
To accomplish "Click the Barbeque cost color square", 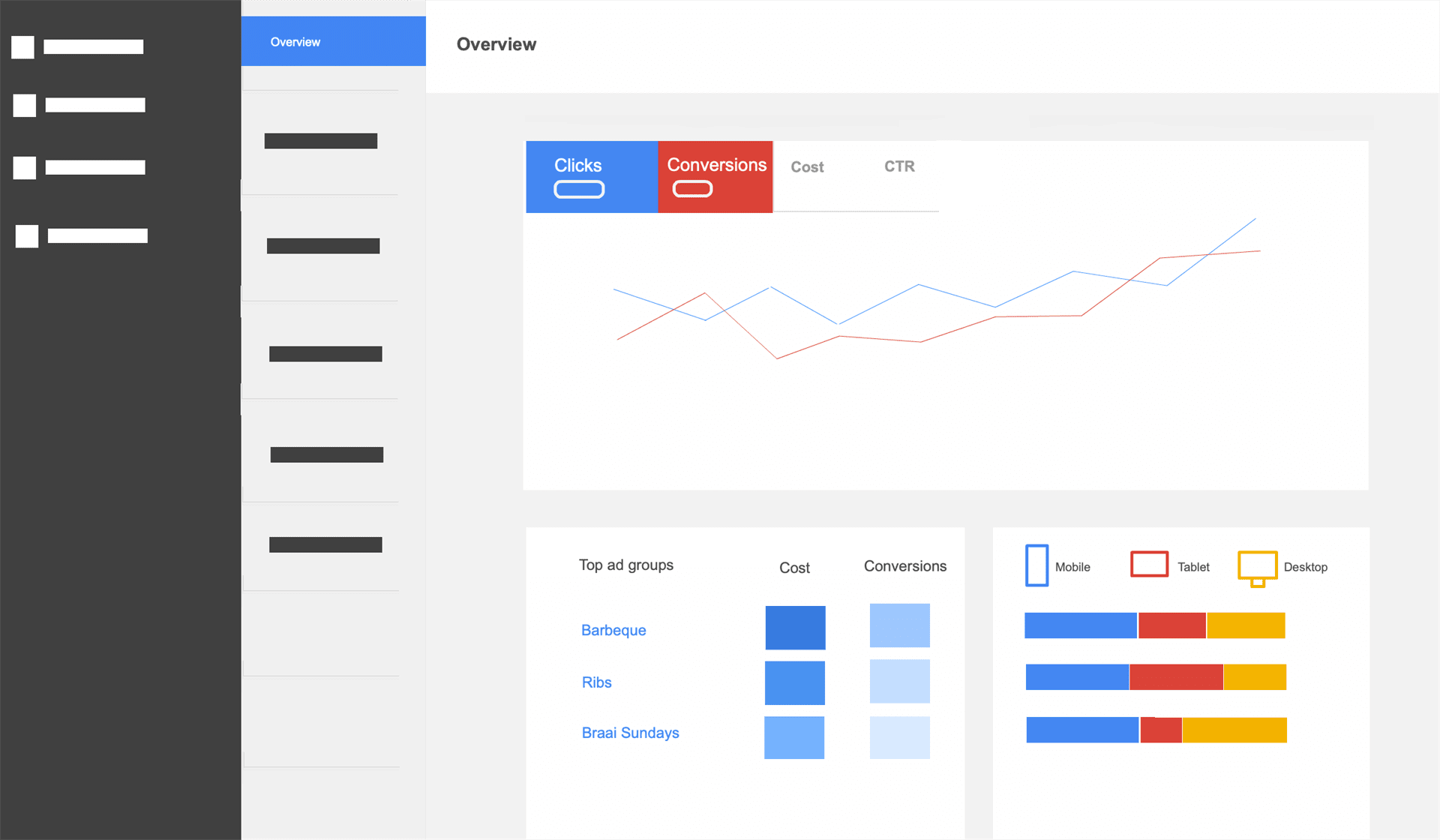I will coord(795,628).
